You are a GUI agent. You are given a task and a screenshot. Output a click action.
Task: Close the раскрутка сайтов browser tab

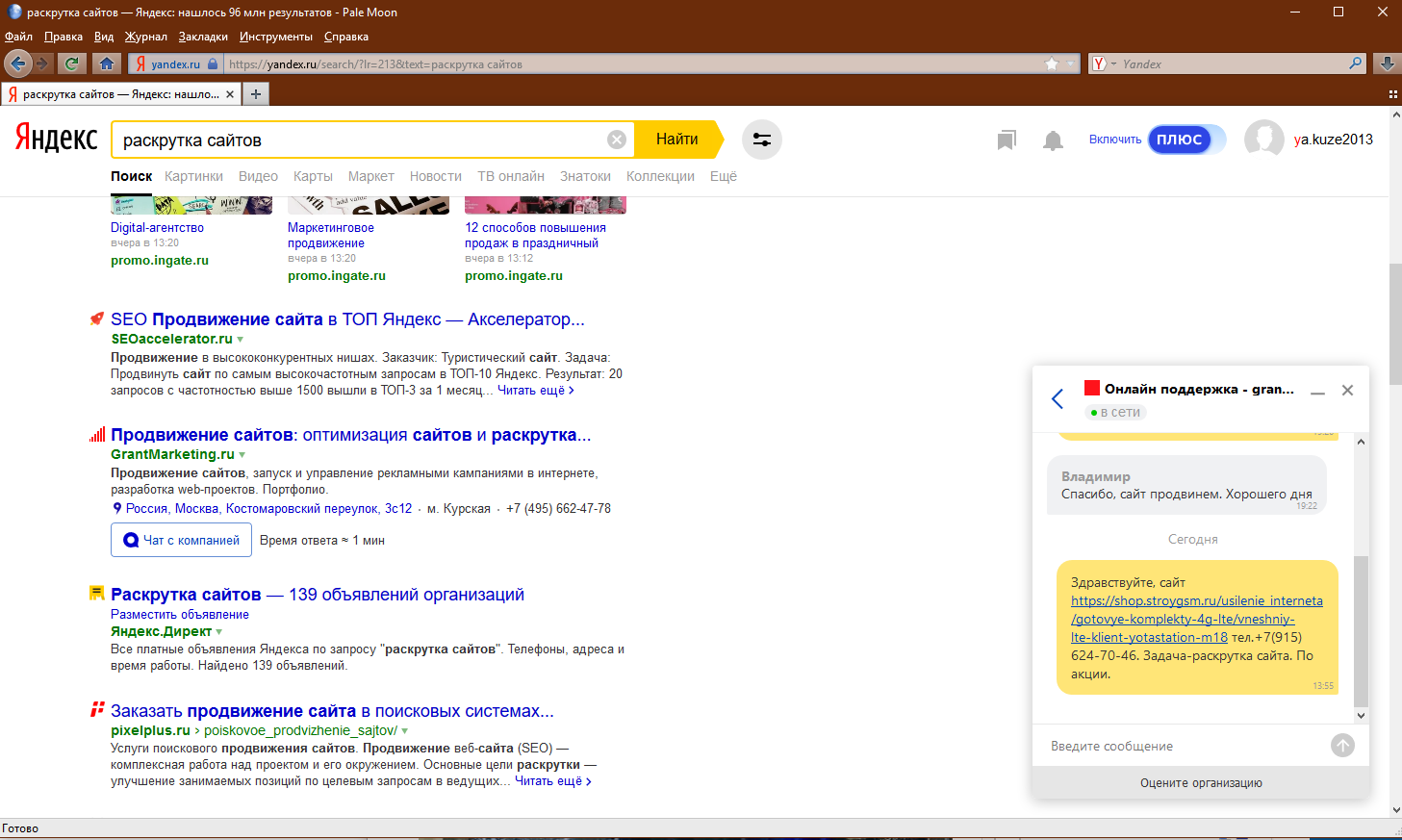pyautogui.click(x=230, y=94)
